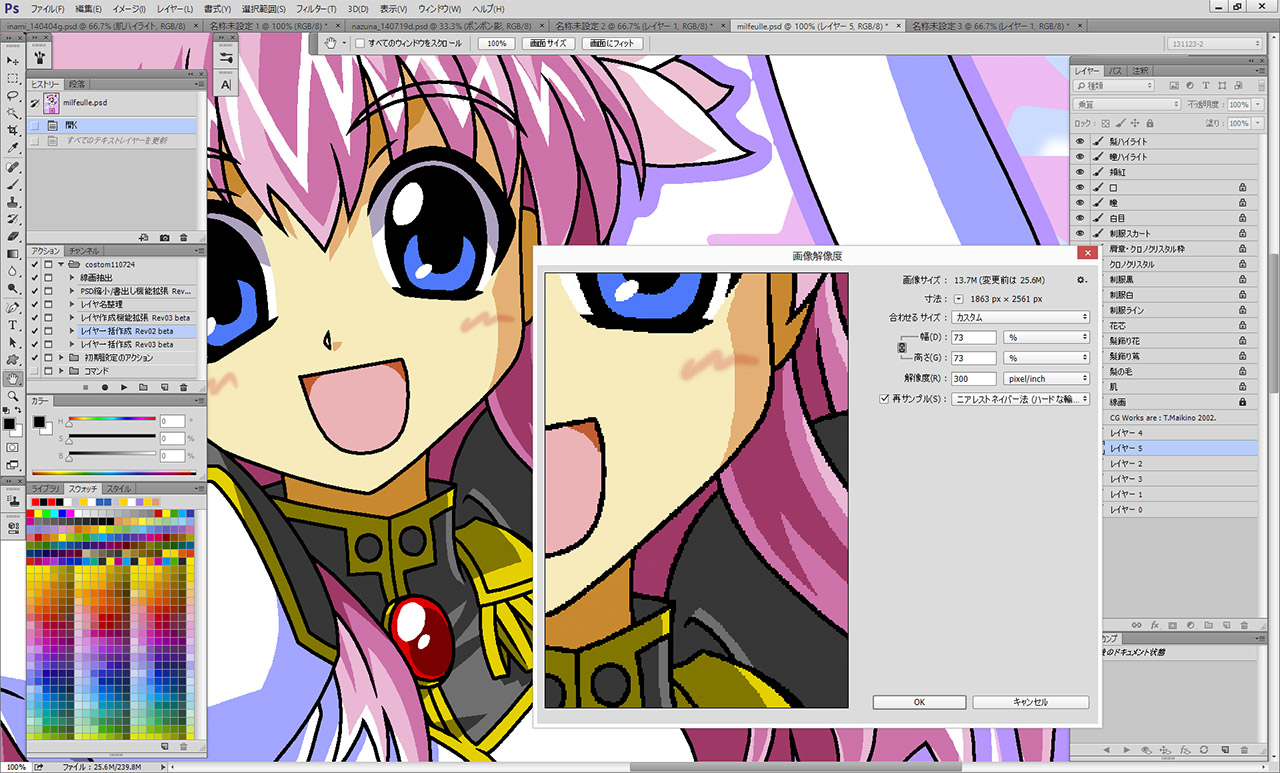Image resolution: width=1280 pixels, height=773 pixels.
Task: Click the 画面サイズ button
Action: (549, 44)
